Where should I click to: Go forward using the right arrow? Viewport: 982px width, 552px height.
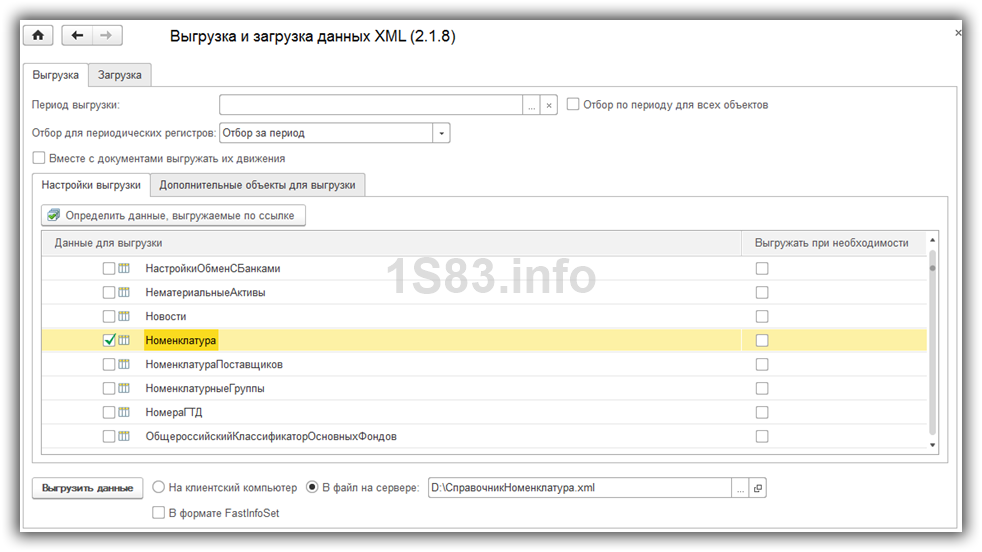(x=106, y=36)
